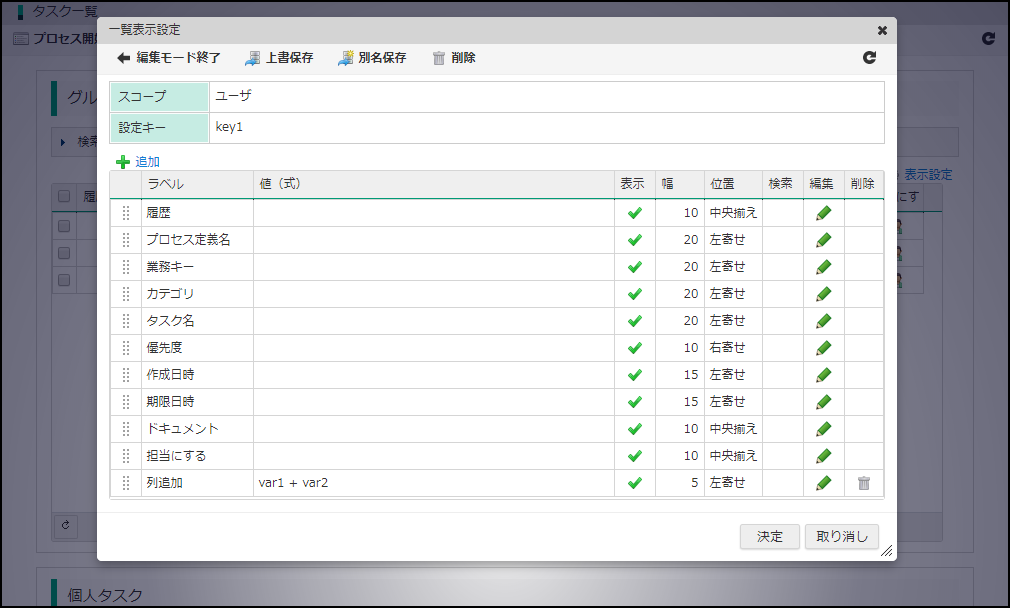Image resolution: width=1010 pixels, height=608 pixels.
Task: Click the edit pencil for 履歴 row
Action: (823, 213)
